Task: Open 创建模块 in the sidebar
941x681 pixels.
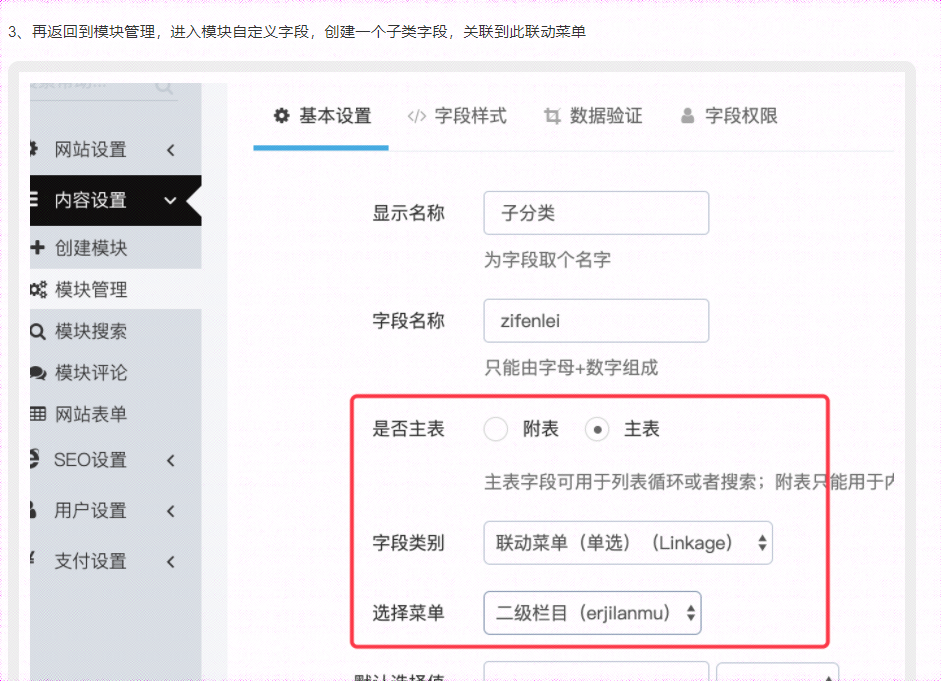Action: [x=115, y=248]
